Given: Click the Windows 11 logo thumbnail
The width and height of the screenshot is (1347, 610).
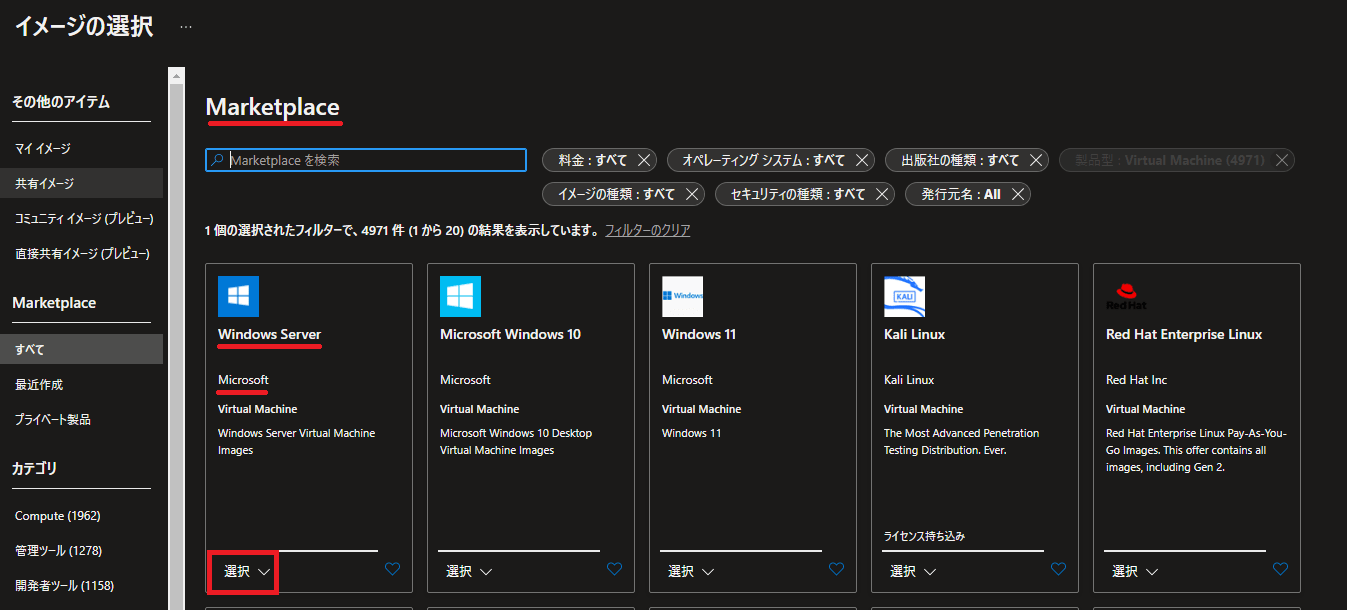Looking at the screenshot, I should click(x=682, y=296).
